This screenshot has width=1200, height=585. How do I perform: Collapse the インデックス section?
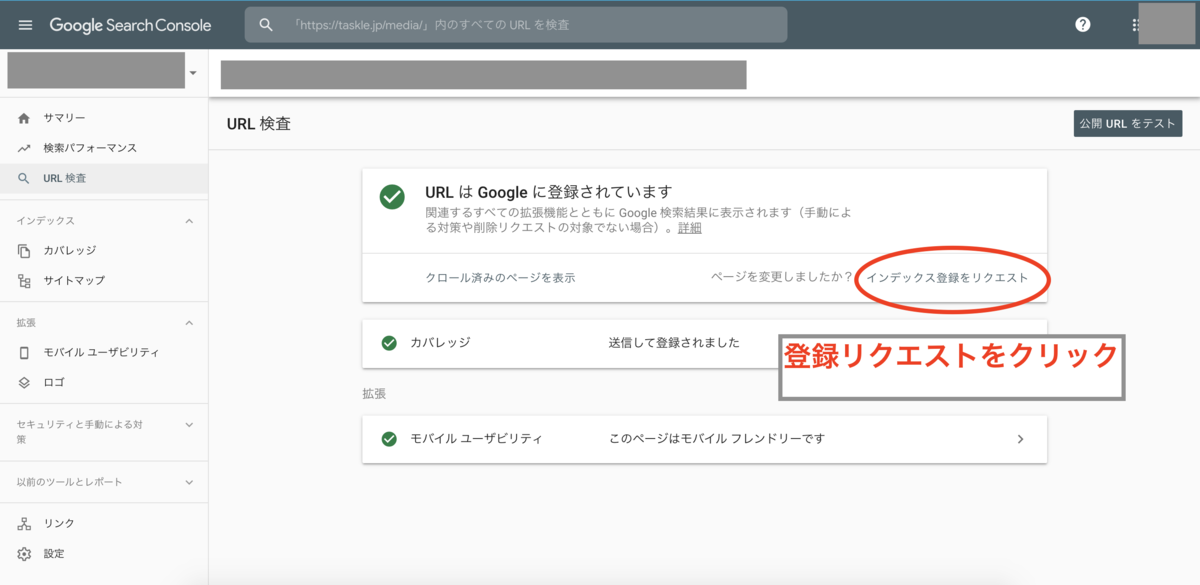tap(190, 221)
